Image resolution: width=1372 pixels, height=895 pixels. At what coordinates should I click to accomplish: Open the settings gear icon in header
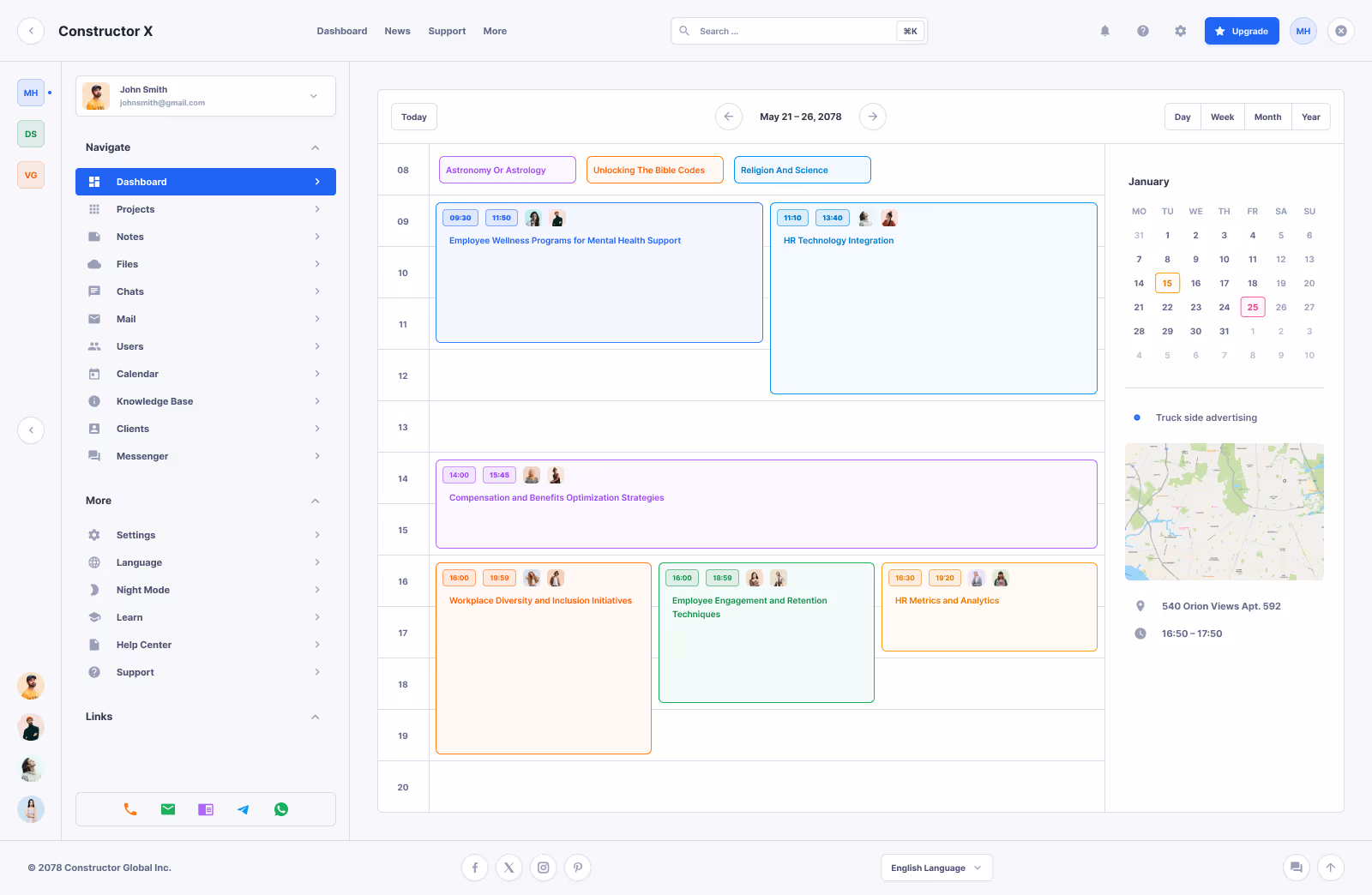pyautogui.click(x=1181, y=31)
